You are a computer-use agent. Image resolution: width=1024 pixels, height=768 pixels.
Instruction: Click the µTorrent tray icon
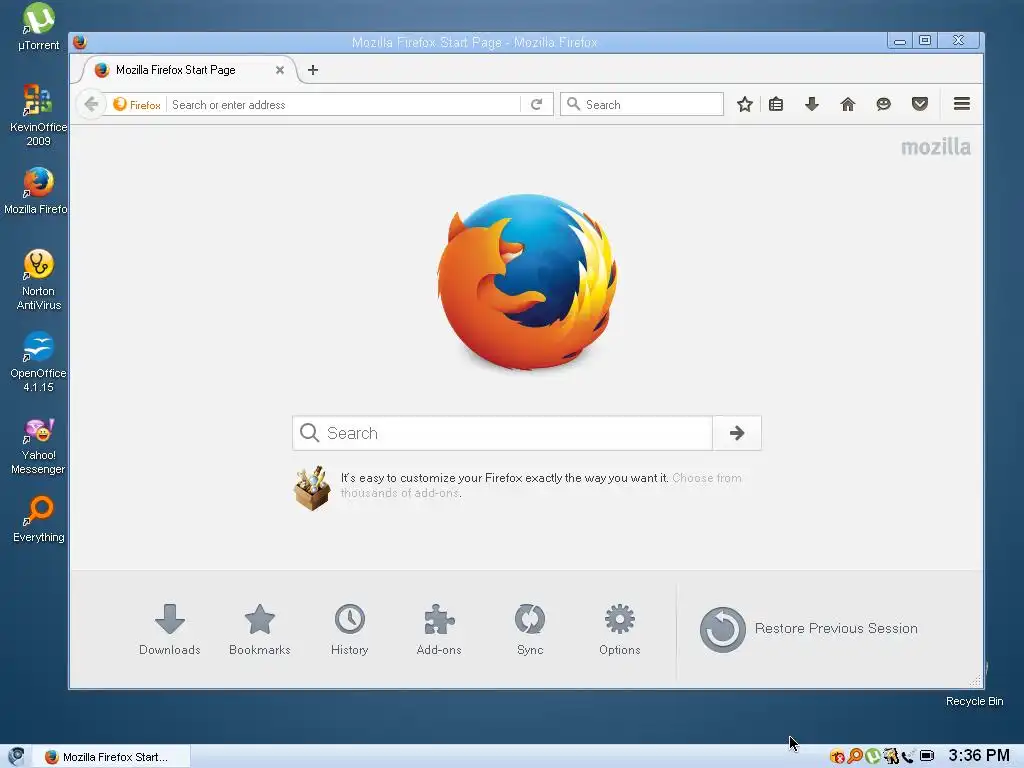click(872, 756)
